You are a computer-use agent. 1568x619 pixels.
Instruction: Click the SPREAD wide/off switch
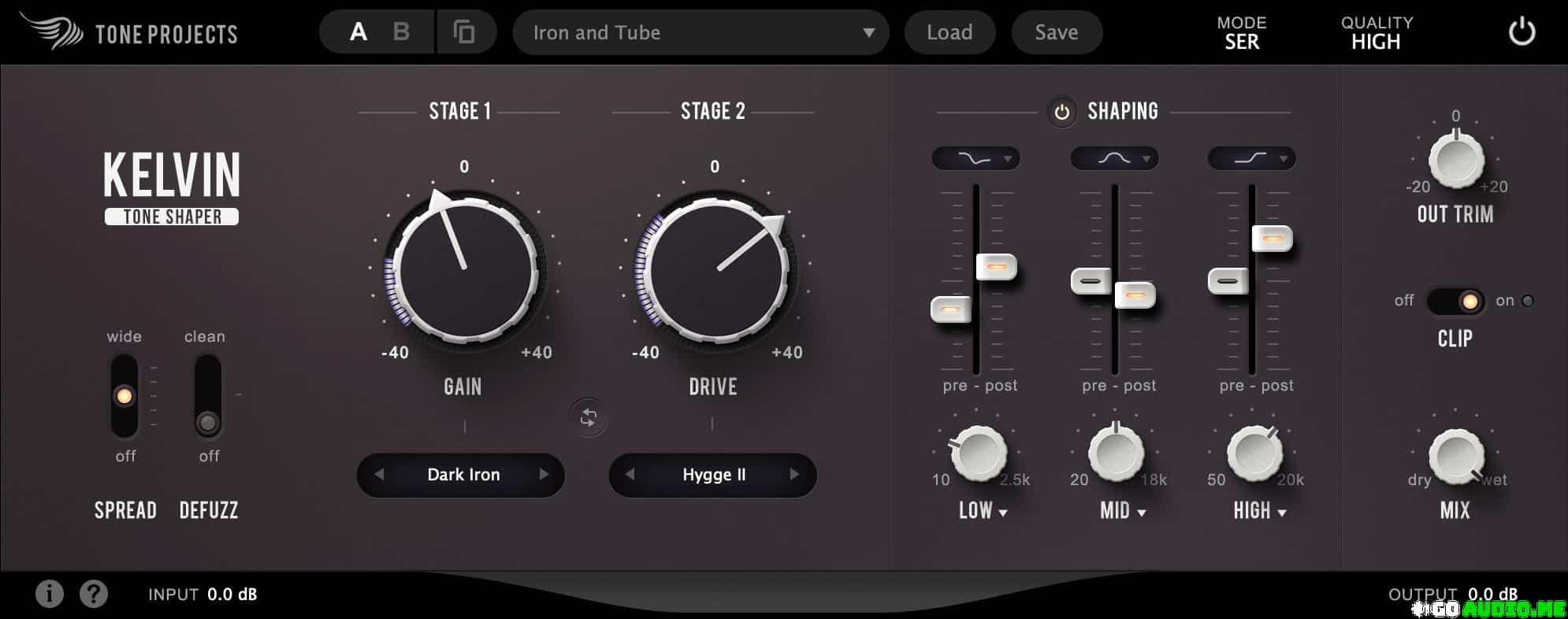tap(124, 396)
